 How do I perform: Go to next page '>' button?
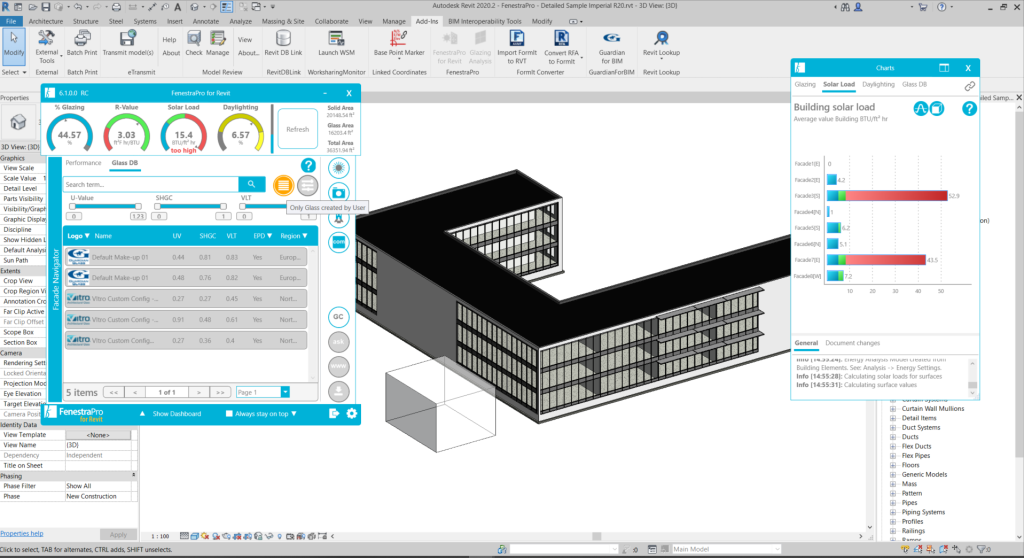coord(199,393)
